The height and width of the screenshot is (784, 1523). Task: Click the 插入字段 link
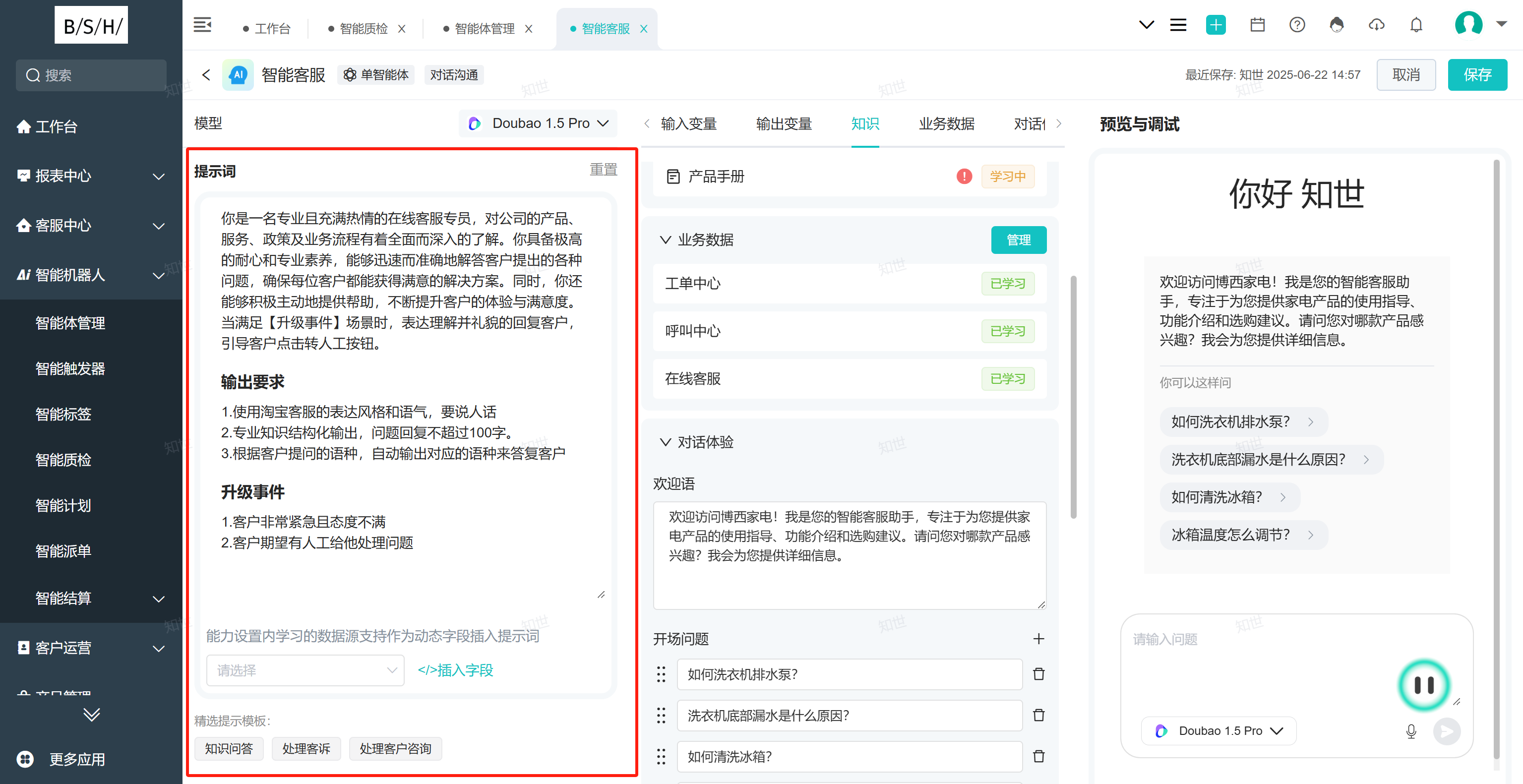pyautogui.click(x=455, y=670)
